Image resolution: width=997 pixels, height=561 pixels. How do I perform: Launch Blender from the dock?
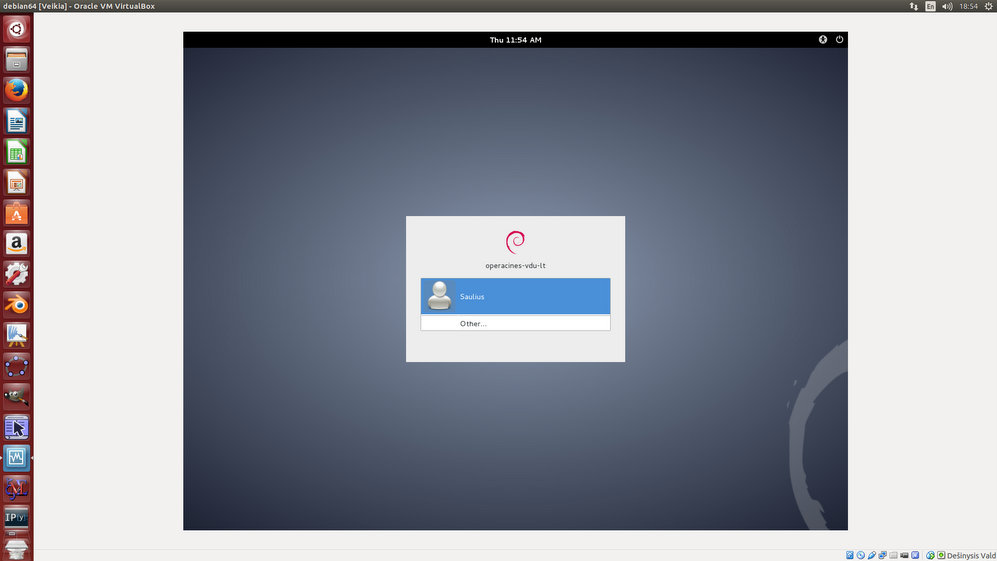coord(16,304)
